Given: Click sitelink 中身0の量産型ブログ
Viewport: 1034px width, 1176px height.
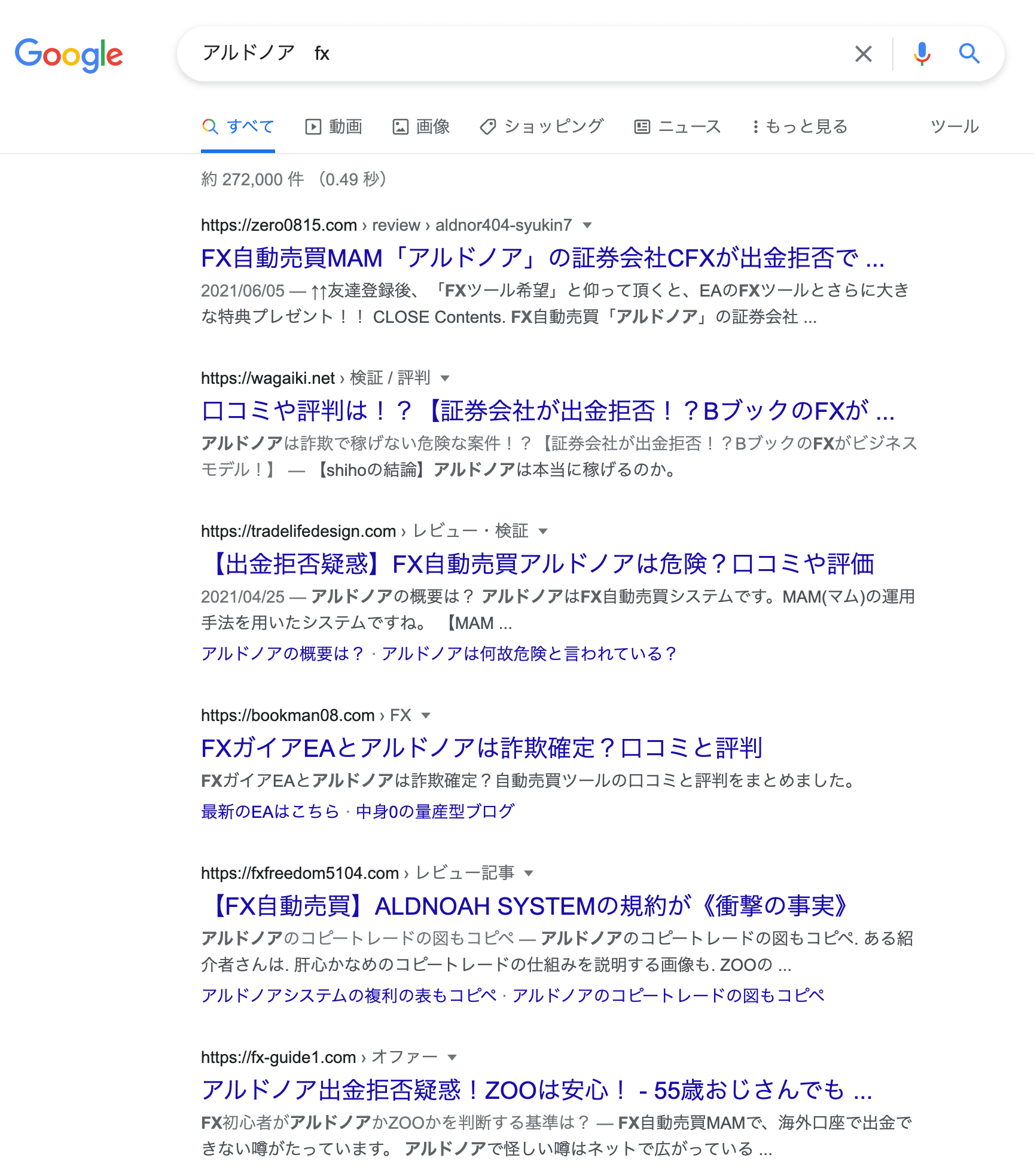Looking at the screenshot, I should 435,812.
